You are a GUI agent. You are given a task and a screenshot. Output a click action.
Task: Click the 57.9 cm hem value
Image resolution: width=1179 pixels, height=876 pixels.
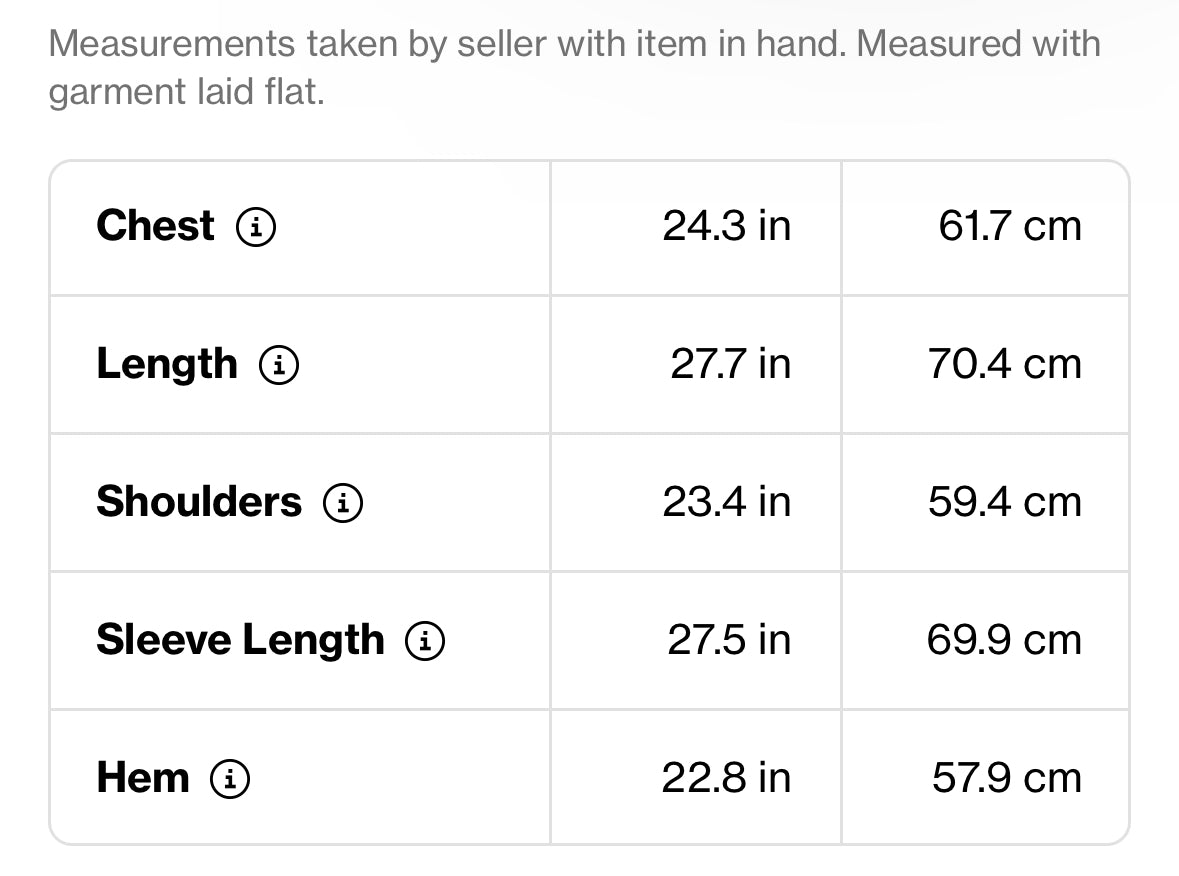[x=1006, y=778]
